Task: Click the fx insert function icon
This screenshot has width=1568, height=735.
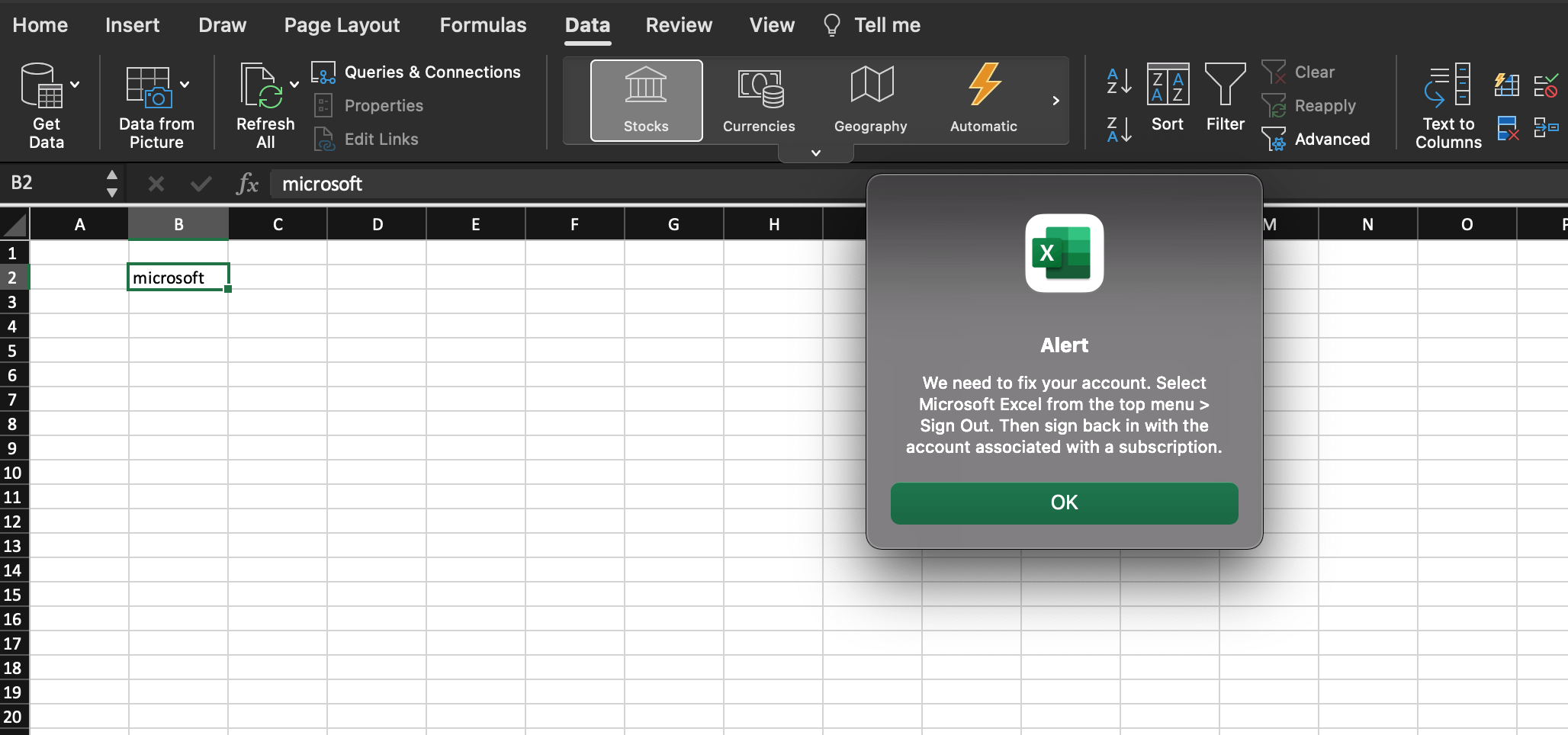Action: [x=247, y=184]
